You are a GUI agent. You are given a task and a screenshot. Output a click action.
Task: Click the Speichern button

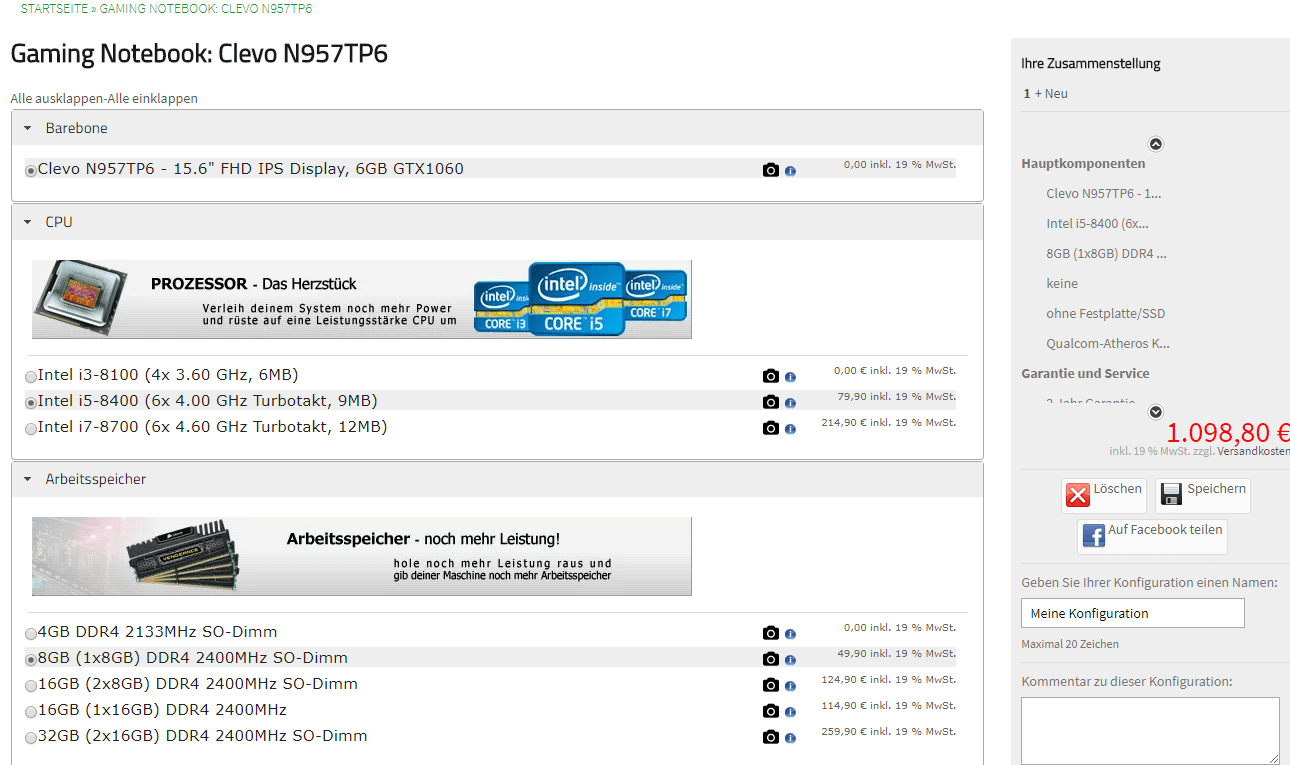pos(1203,495)
